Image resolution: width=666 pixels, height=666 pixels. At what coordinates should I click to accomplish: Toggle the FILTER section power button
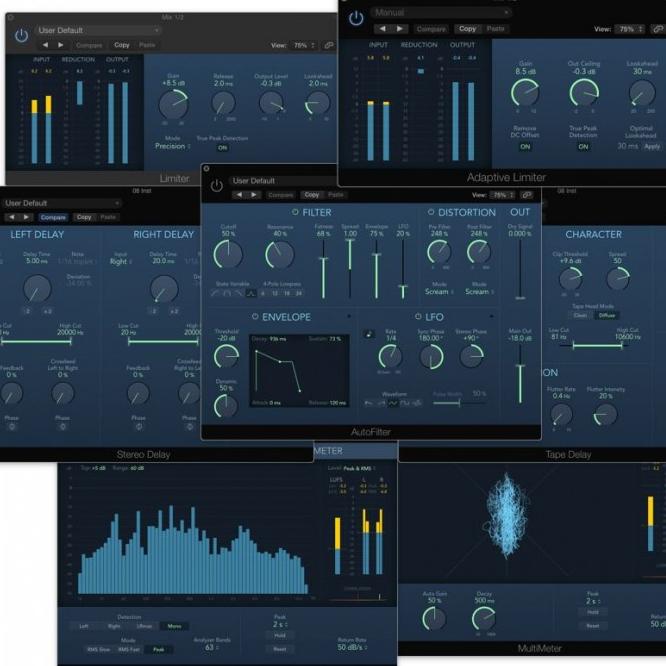click(295, 212)
